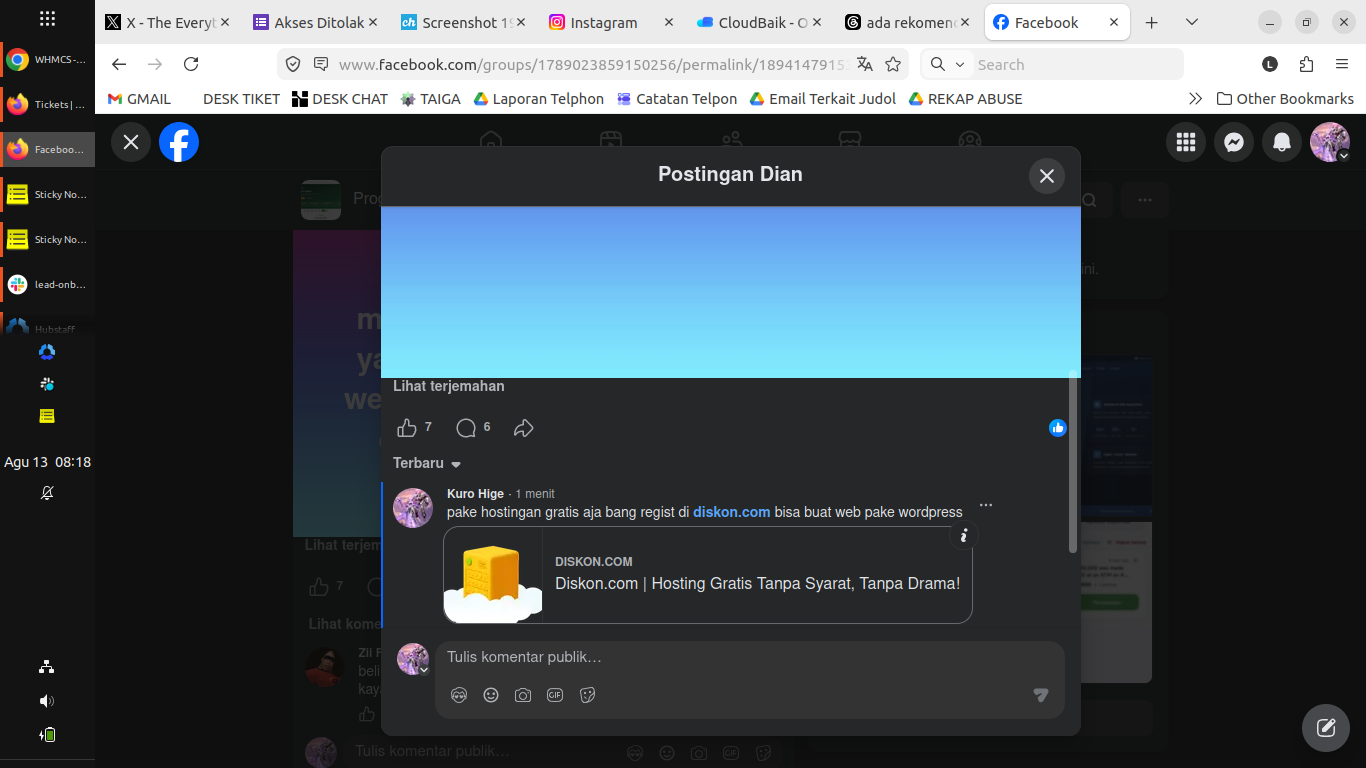Open browser extensions puzzle icon

click(1306, 64)
